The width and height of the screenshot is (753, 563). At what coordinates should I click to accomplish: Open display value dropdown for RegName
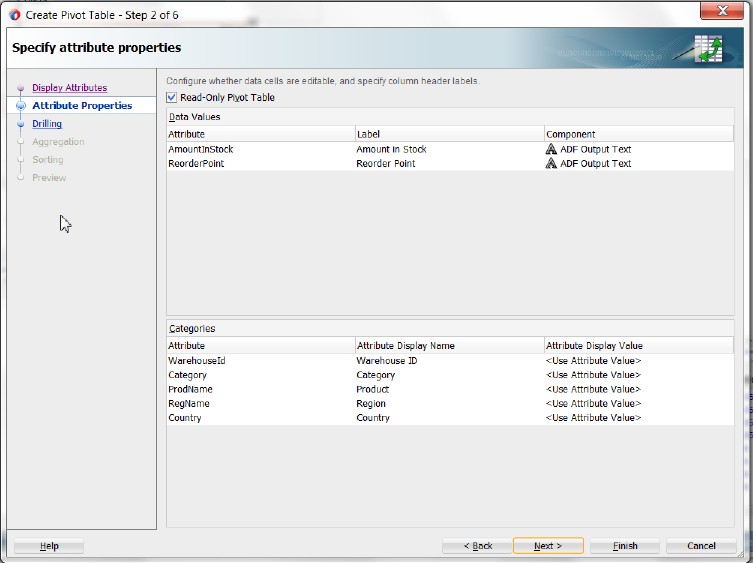(x=639, y=404)
